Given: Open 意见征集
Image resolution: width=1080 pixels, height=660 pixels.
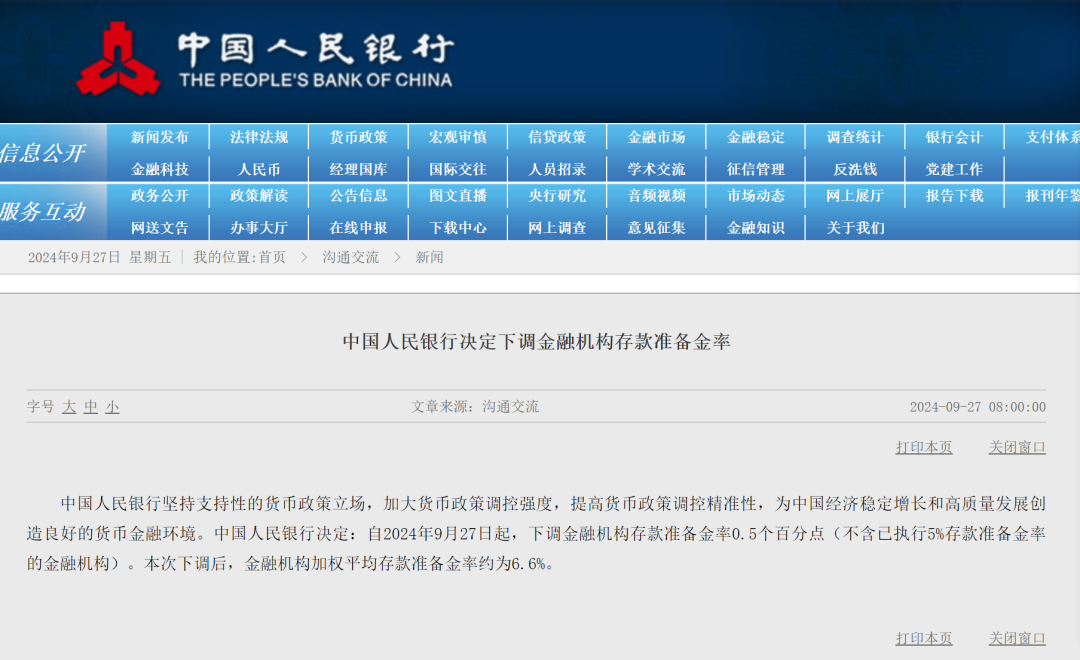Looking at the screenshot, I should pos(657,227).
